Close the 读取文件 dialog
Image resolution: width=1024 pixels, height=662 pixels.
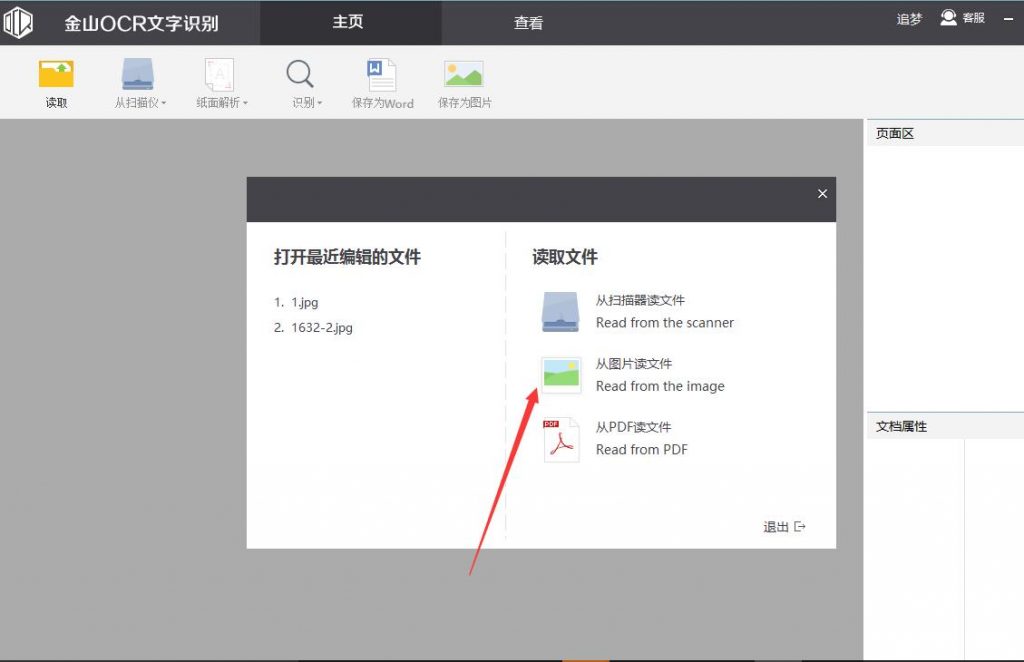pos(822,194)
